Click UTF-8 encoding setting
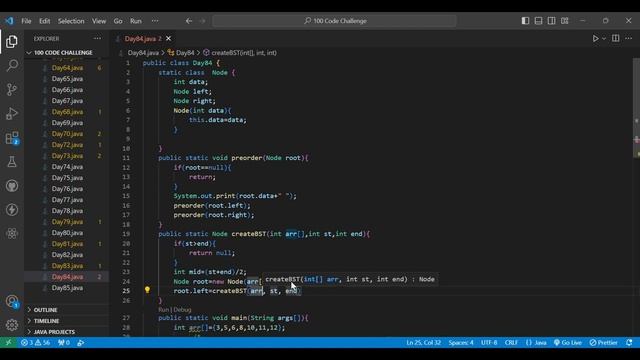 click(489, 342)
